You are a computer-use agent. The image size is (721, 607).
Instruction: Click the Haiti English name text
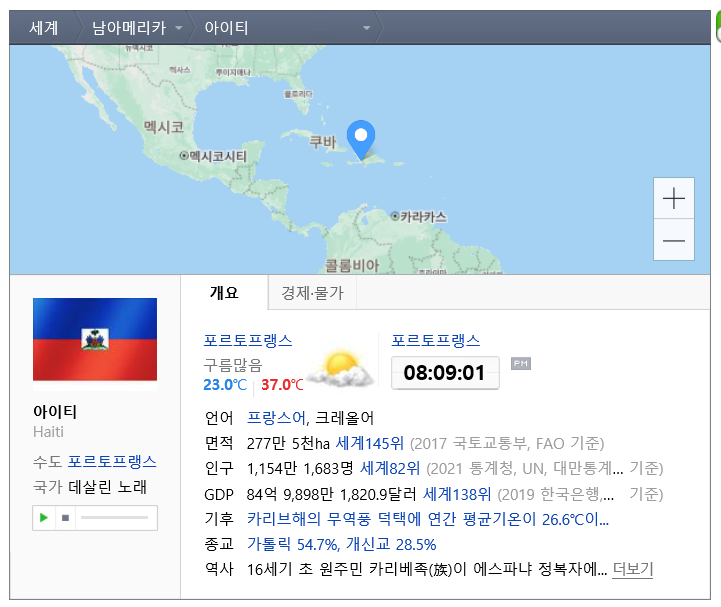pos(48,432)
